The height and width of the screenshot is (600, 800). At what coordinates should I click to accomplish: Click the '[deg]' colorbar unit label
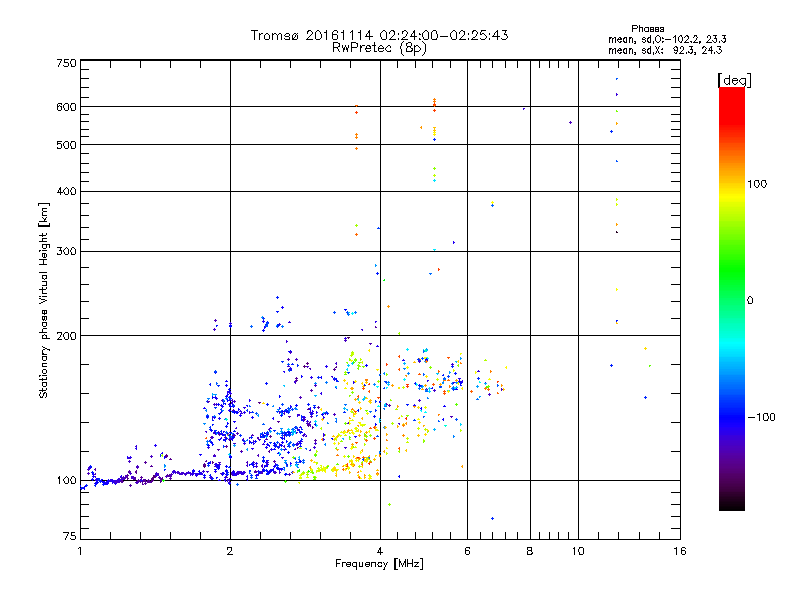[x=734, y=80]
